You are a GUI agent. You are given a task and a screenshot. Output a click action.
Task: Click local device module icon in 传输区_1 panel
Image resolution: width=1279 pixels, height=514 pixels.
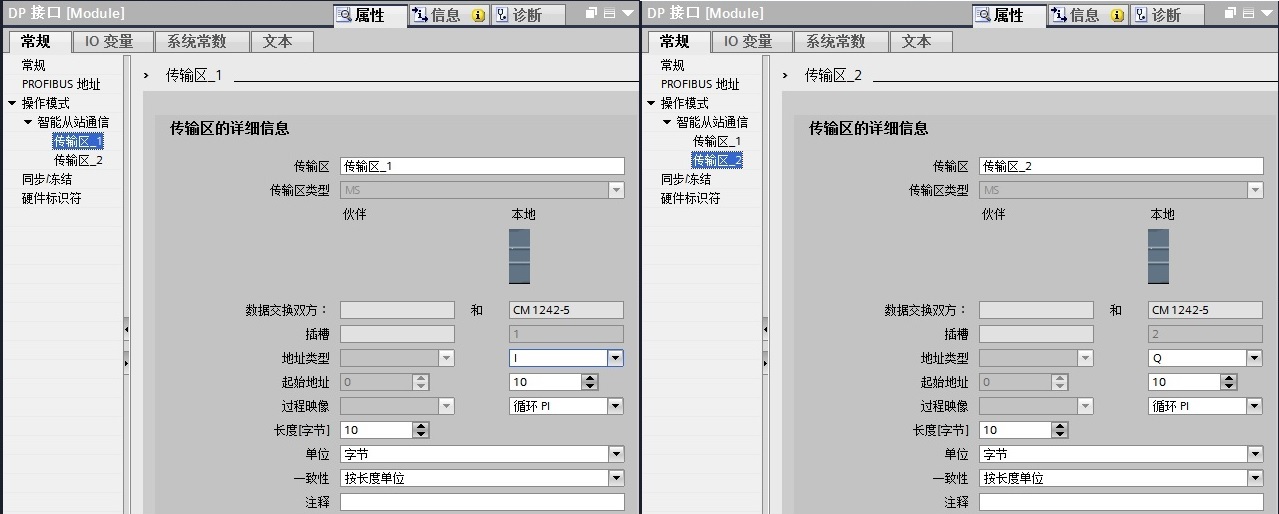520,257
